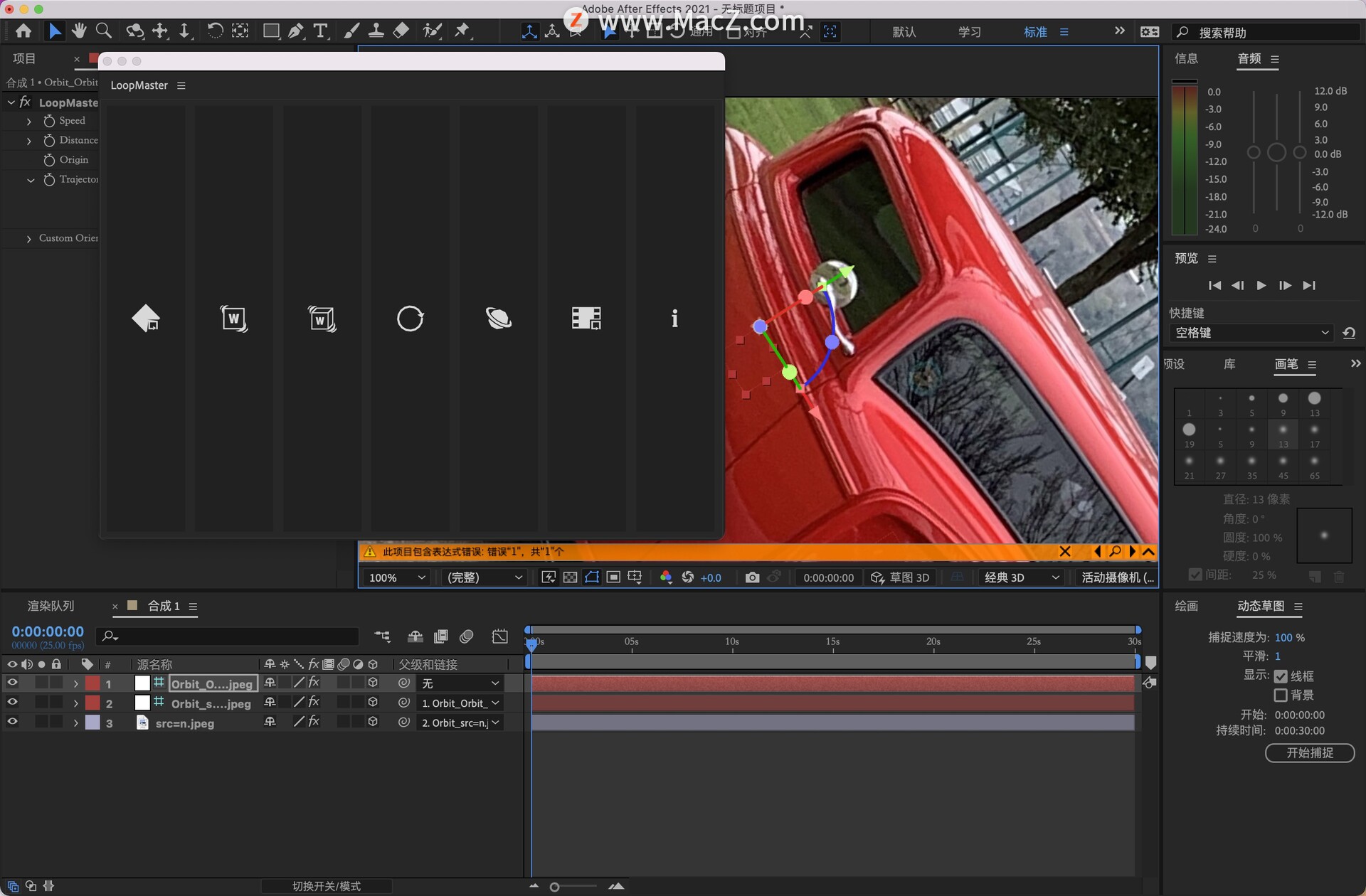Open the 100% magnification dropdown

point(396,577)
